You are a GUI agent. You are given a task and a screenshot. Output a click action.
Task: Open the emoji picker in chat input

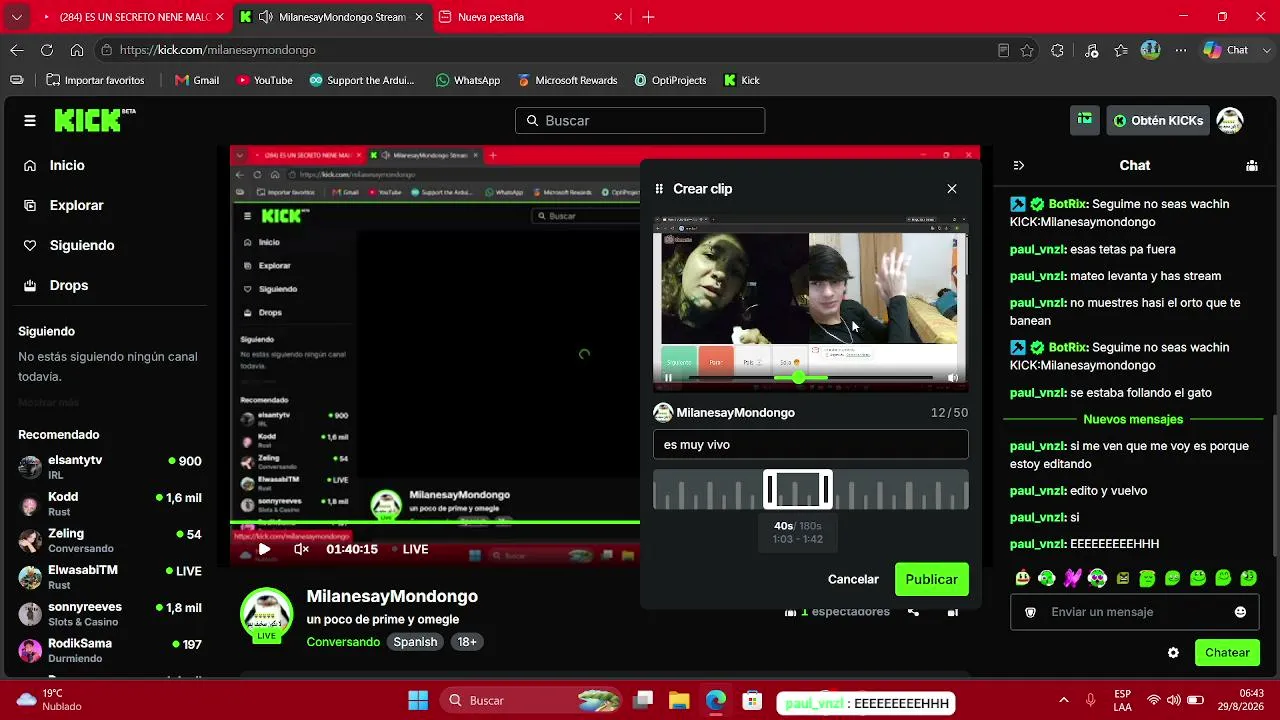pos(1240,612)
